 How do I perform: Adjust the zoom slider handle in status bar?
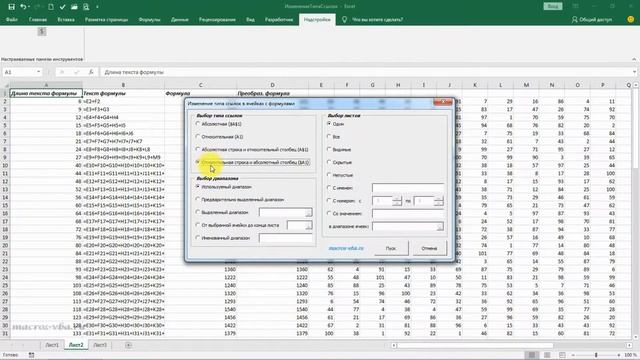(596, 355)
